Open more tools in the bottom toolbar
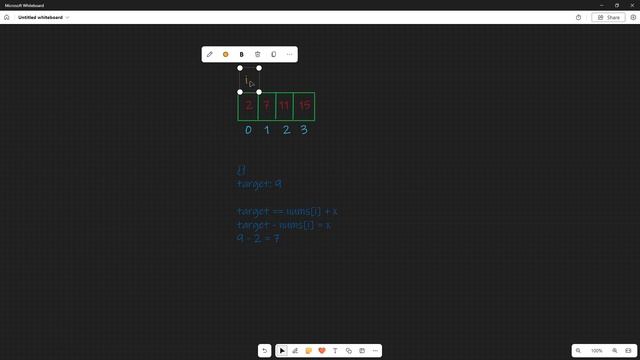640x360 pixels. coord(375,351)
